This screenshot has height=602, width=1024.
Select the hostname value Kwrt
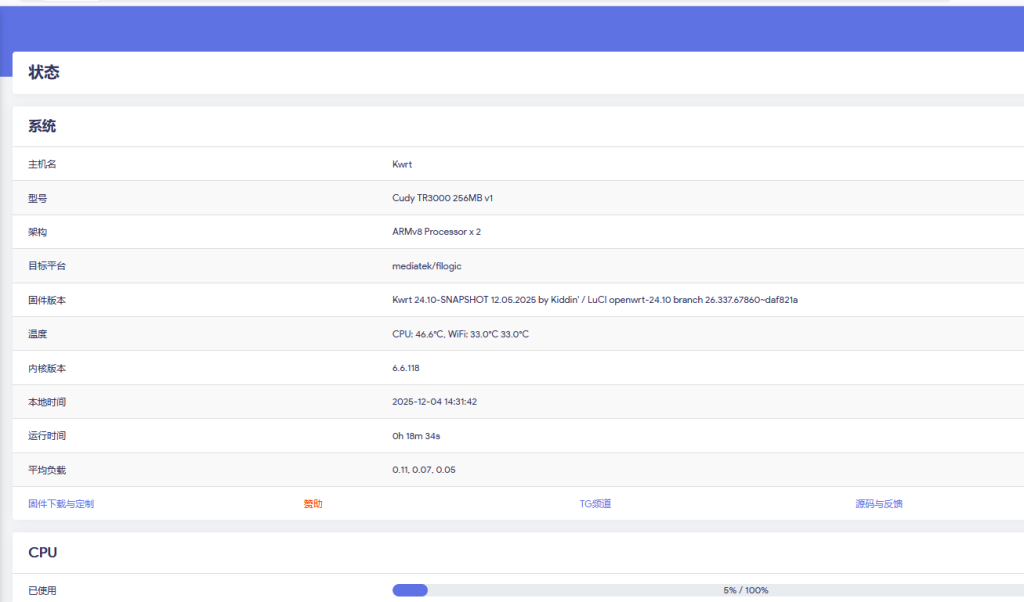point(402,164)
